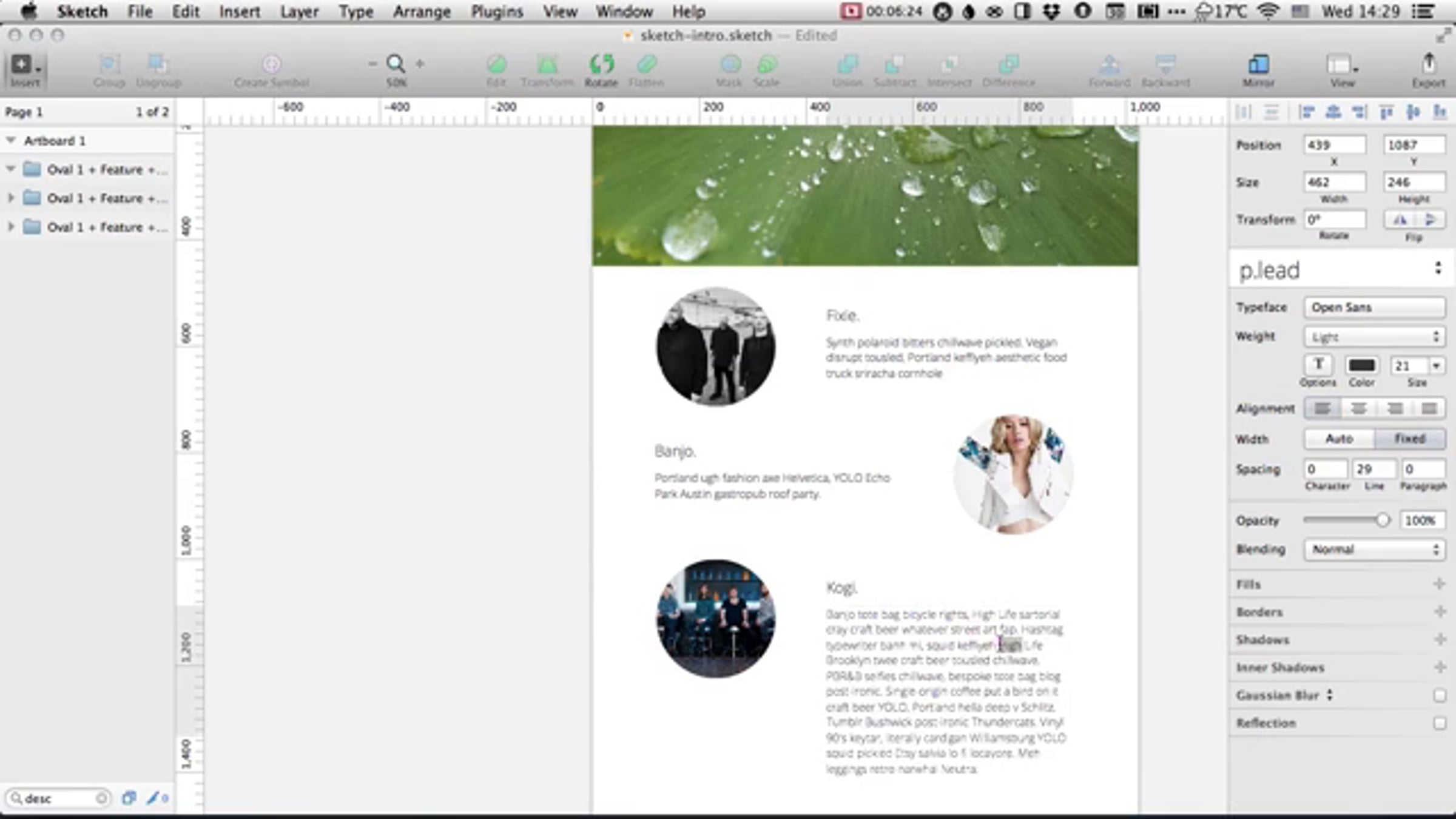
Task: Open text Options icon
Action: coord(1318,365)
